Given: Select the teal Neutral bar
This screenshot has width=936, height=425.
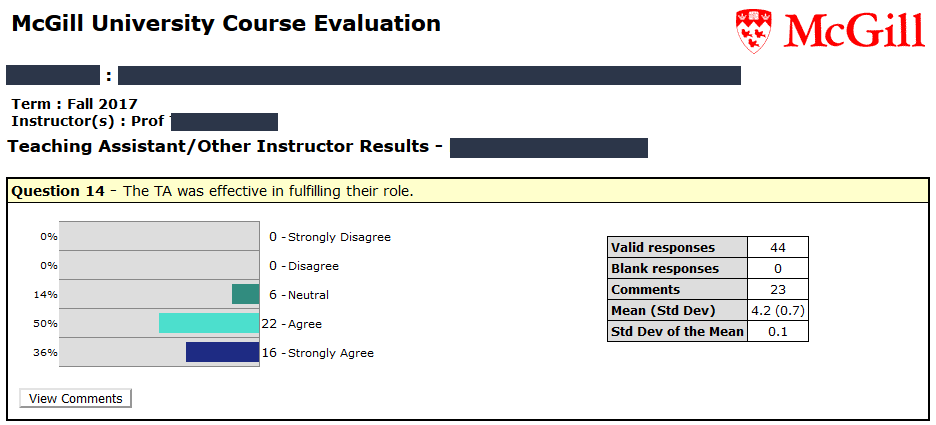Looking at the screenshot, I should pos(245,294).
